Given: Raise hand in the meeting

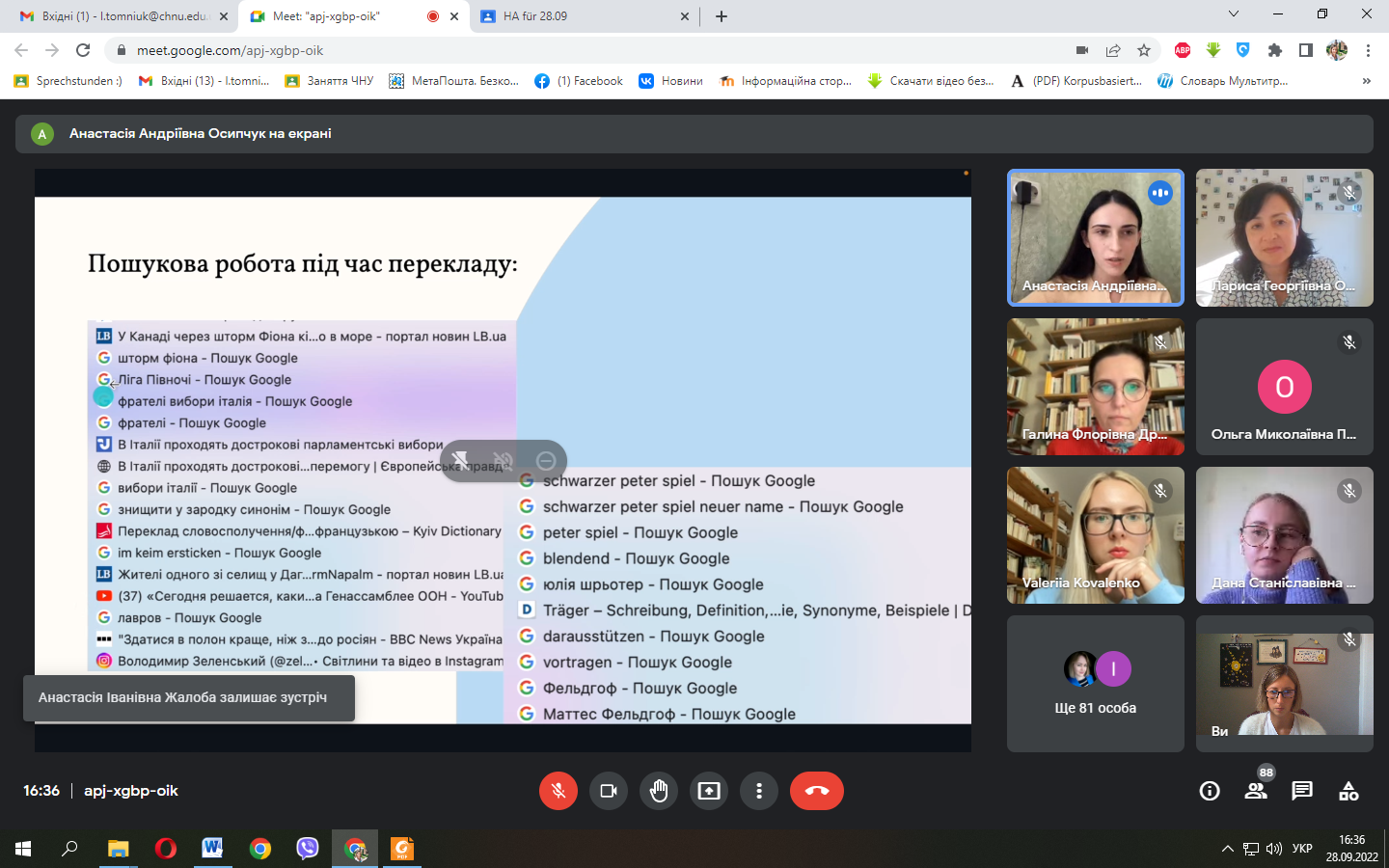Looking at the screenshot, I should coord(659,791).
